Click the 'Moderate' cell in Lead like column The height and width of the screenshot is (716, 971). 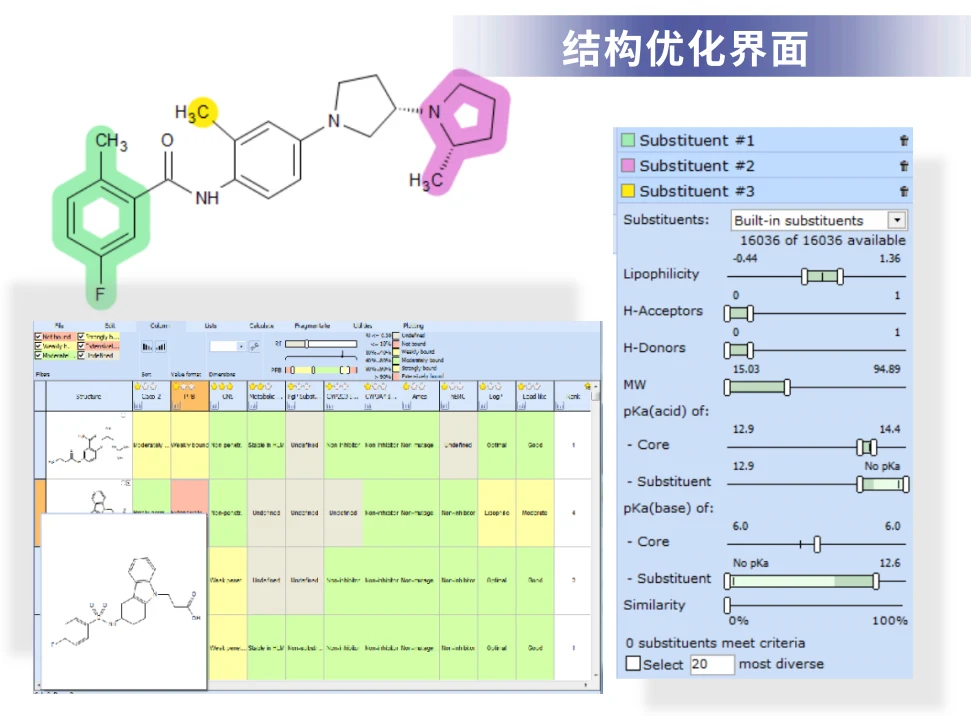tap(535, 513)
